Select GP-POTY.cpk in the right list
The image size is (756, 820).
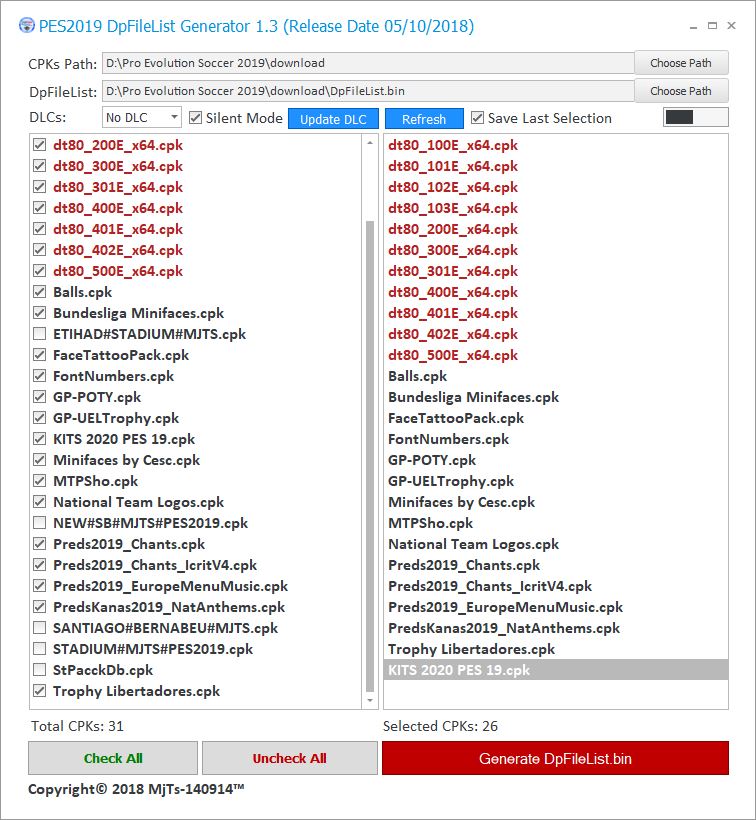(556, 460)
